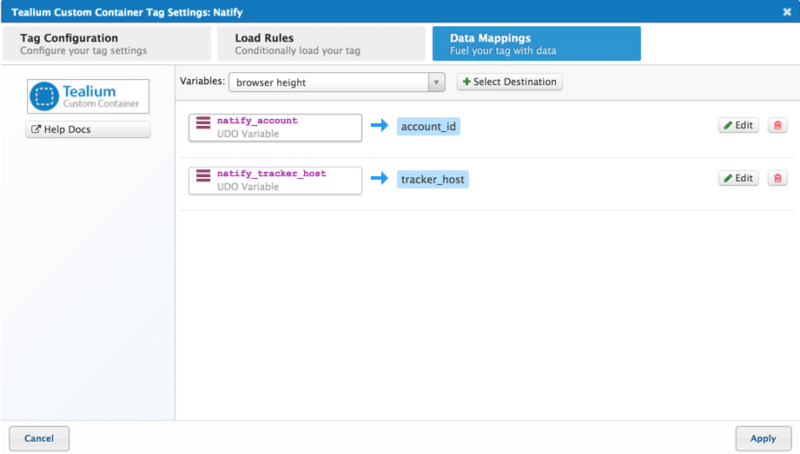Image resolution: width=800 pixels, height=454 pixels.
Task: Select the Data Mappings tab
Action: point(536,44)
